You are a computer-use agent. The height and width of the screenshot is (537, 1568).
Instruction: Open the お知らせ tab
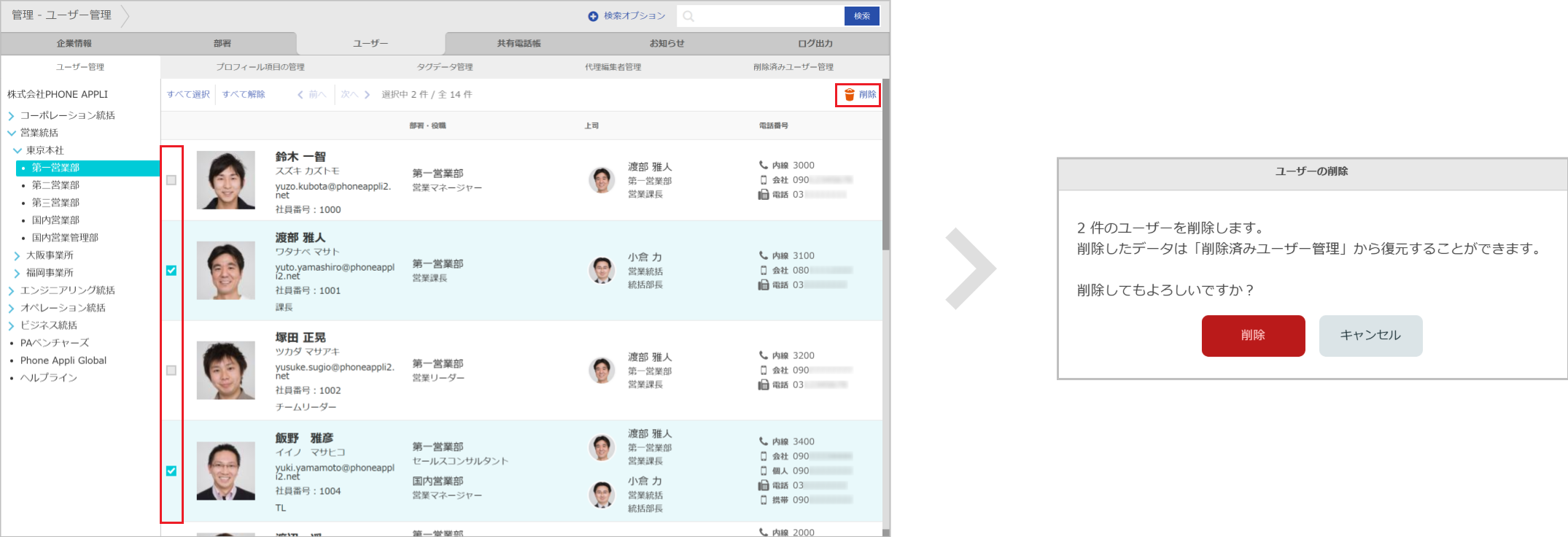pos(667,44)
